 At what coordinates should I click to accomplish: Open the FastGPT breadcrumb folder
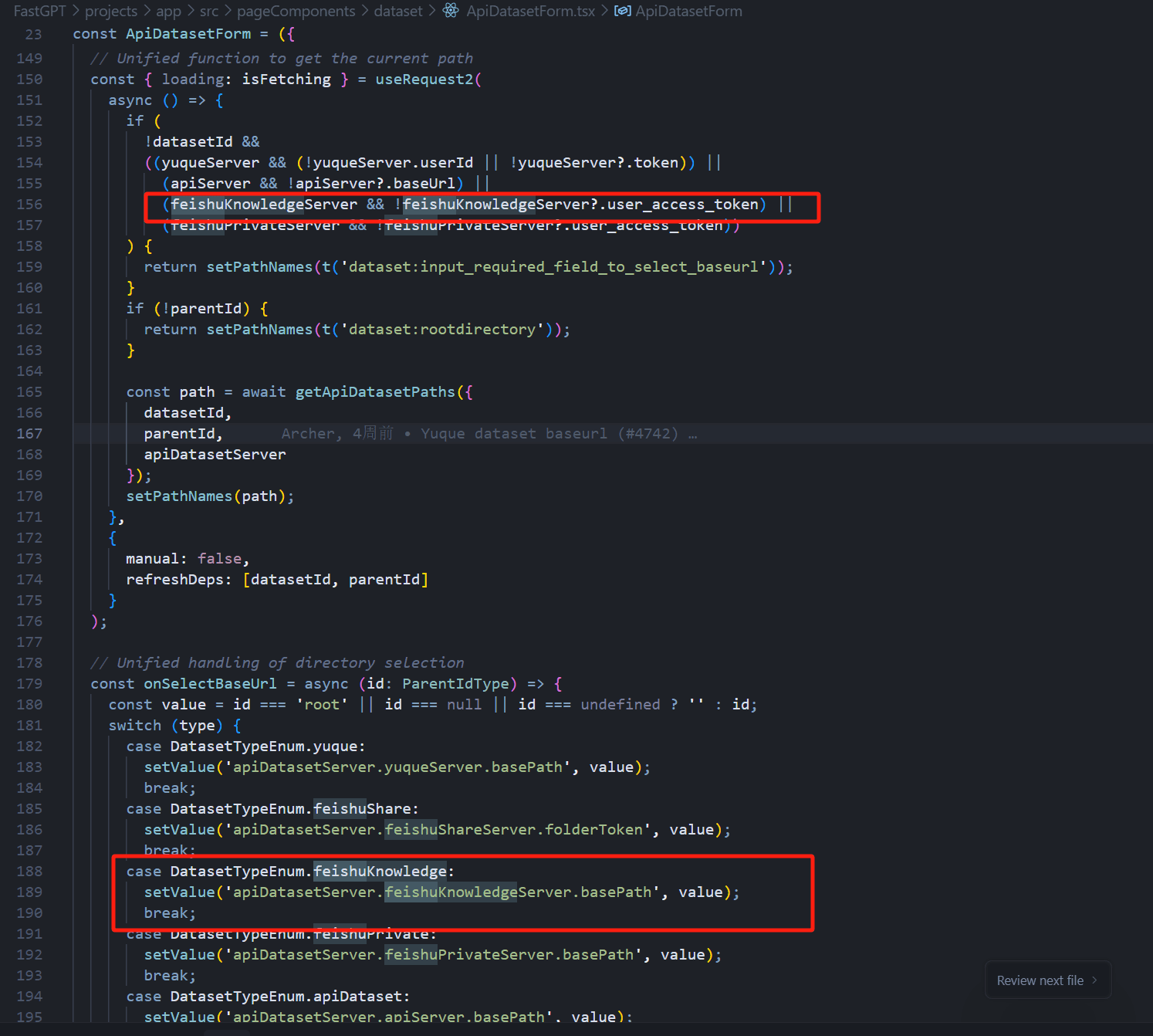pyautogui.click(x=39, y=11)
